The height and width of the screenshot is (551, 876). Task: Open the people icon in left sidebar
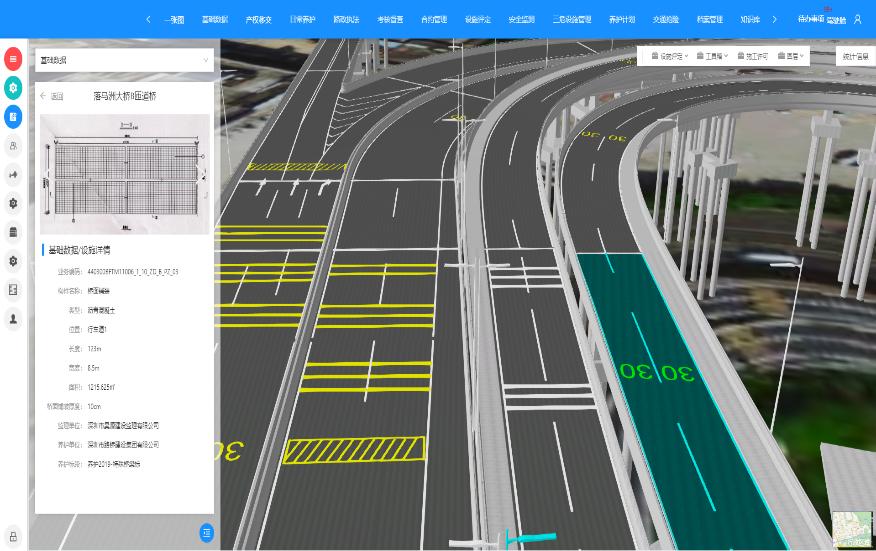tap(14, 146)
